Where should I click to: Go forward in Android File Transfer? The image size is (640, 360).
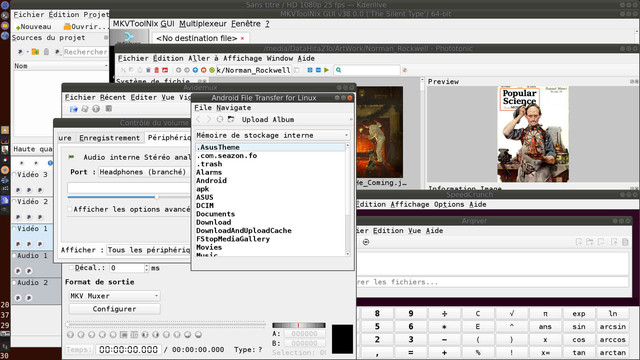coord(209,119)
